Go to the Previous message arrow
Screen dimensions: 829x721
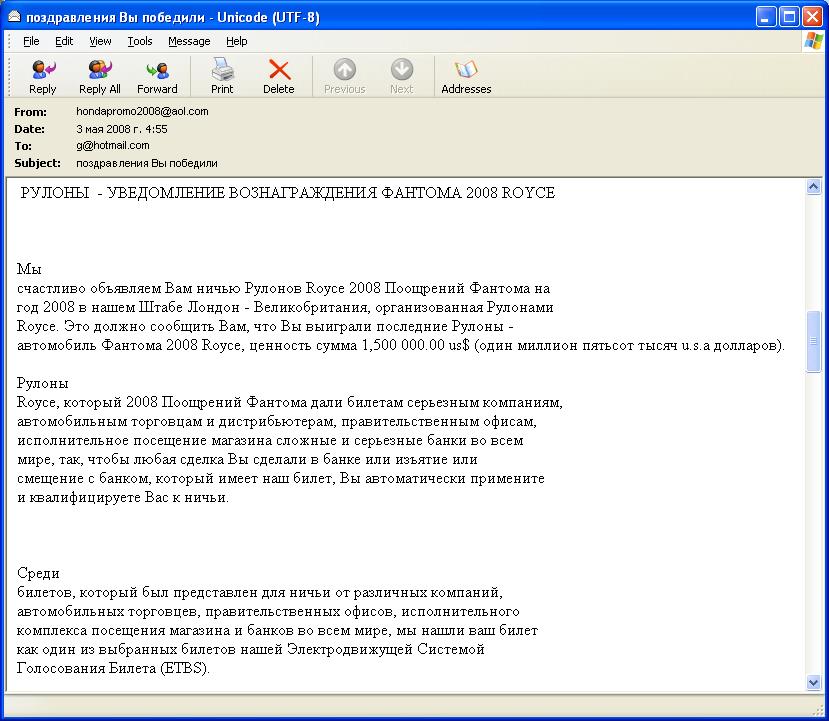tap(344, 77)
